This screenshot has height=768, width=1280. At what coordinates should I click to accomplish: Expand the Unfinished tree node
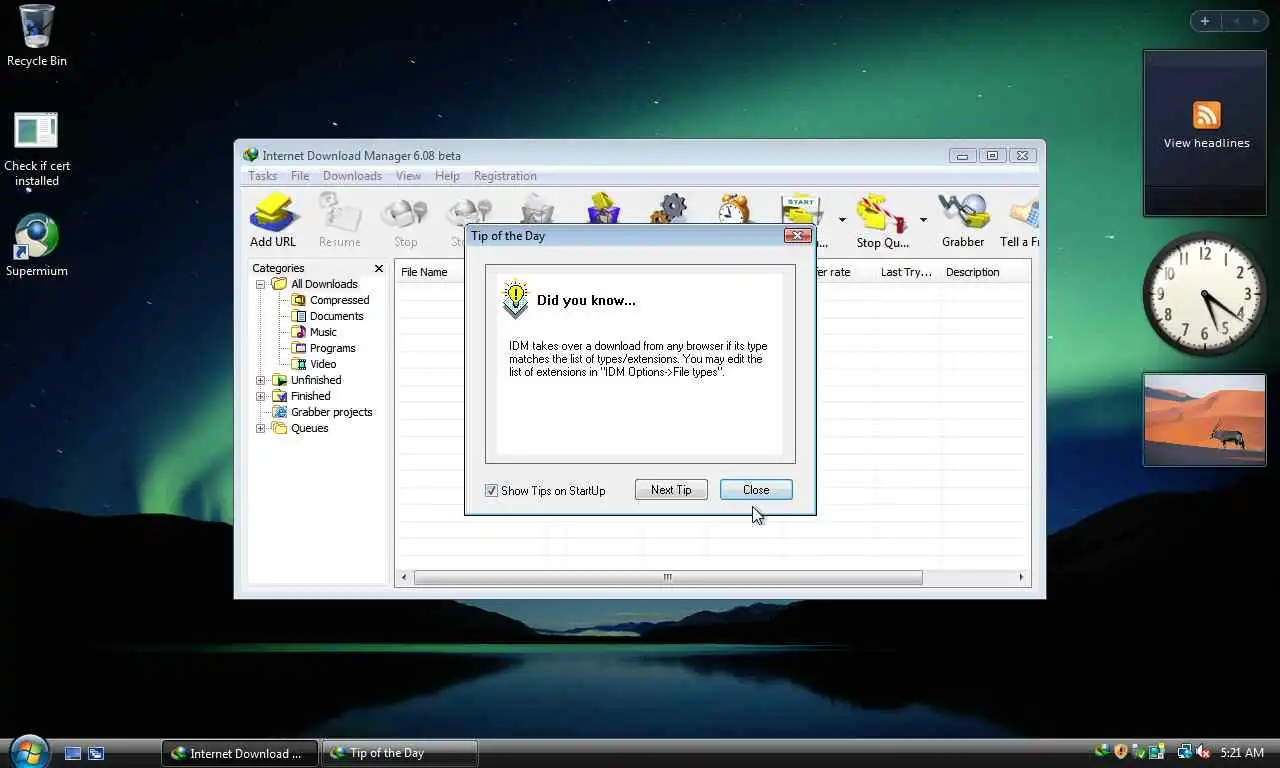click(261, 380)
